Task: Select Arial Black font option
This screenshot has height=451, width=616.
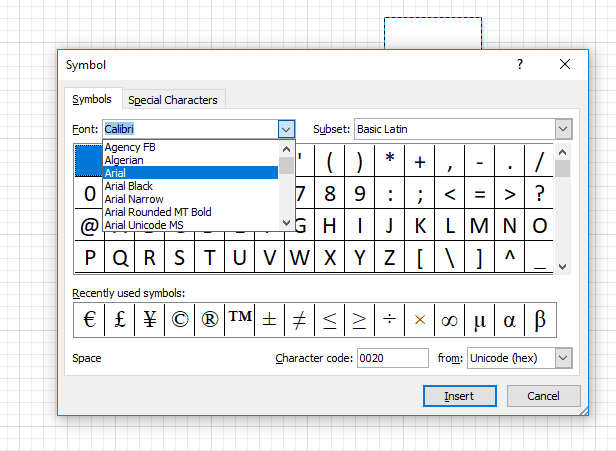Action: coord(191,186)
